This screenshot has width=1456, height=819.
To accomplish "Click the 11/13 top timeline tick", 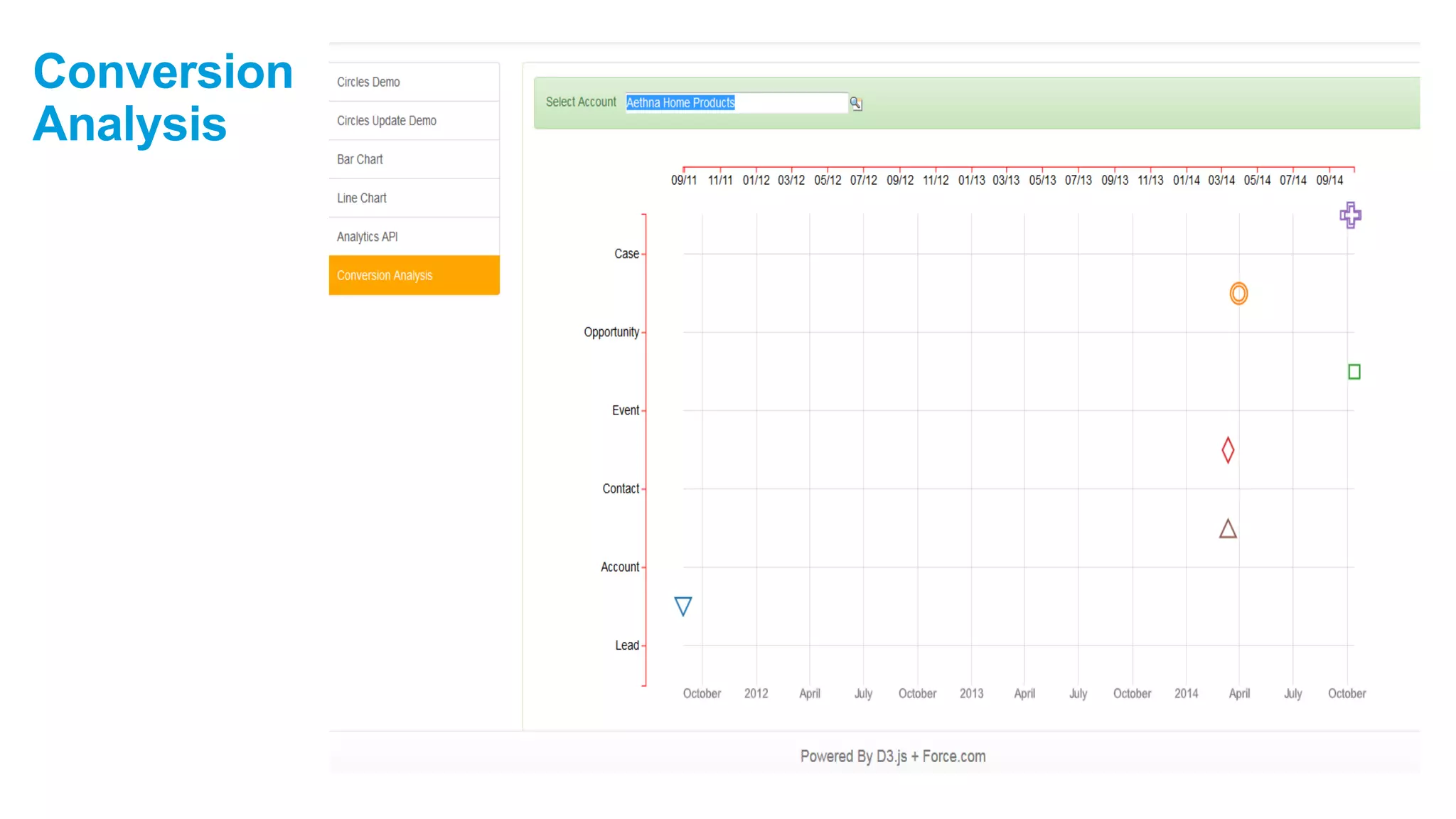I will 1150,181.
